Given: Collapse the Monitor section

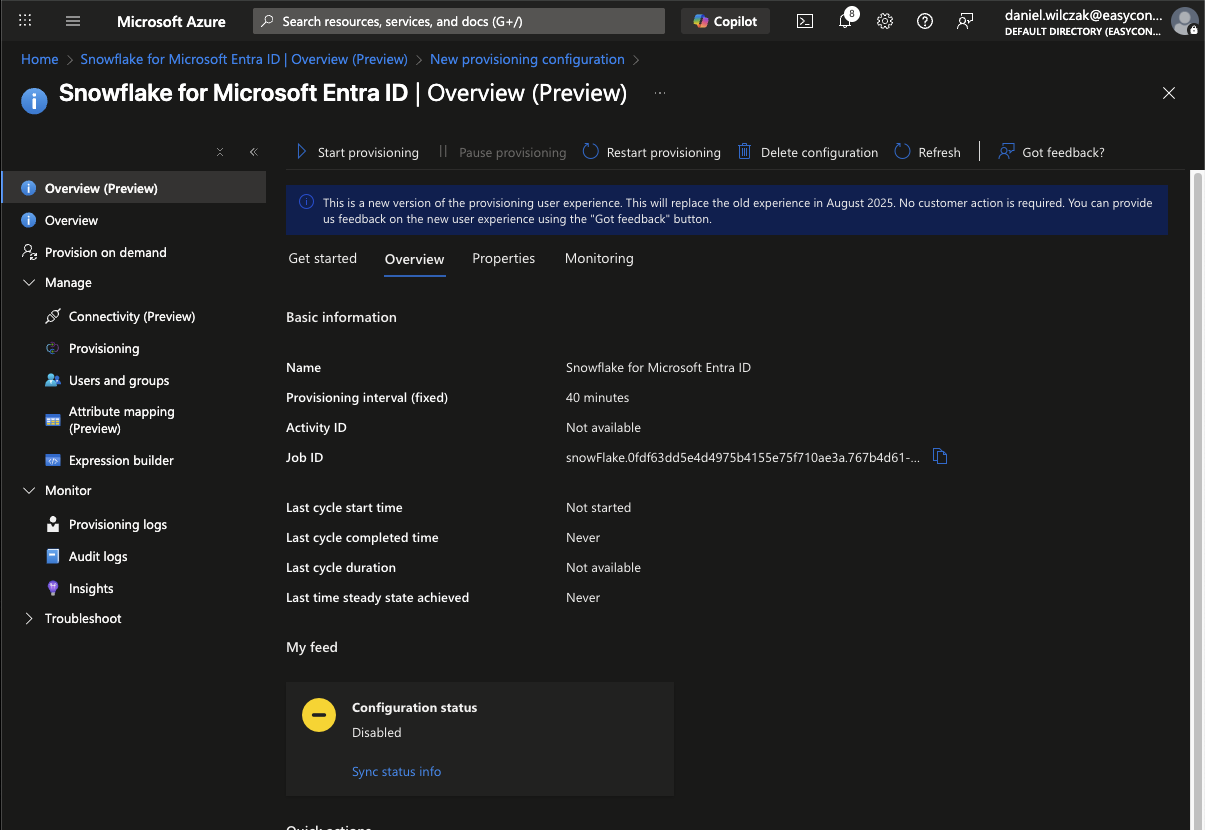Looking at the screenshot, I should 28,491.
